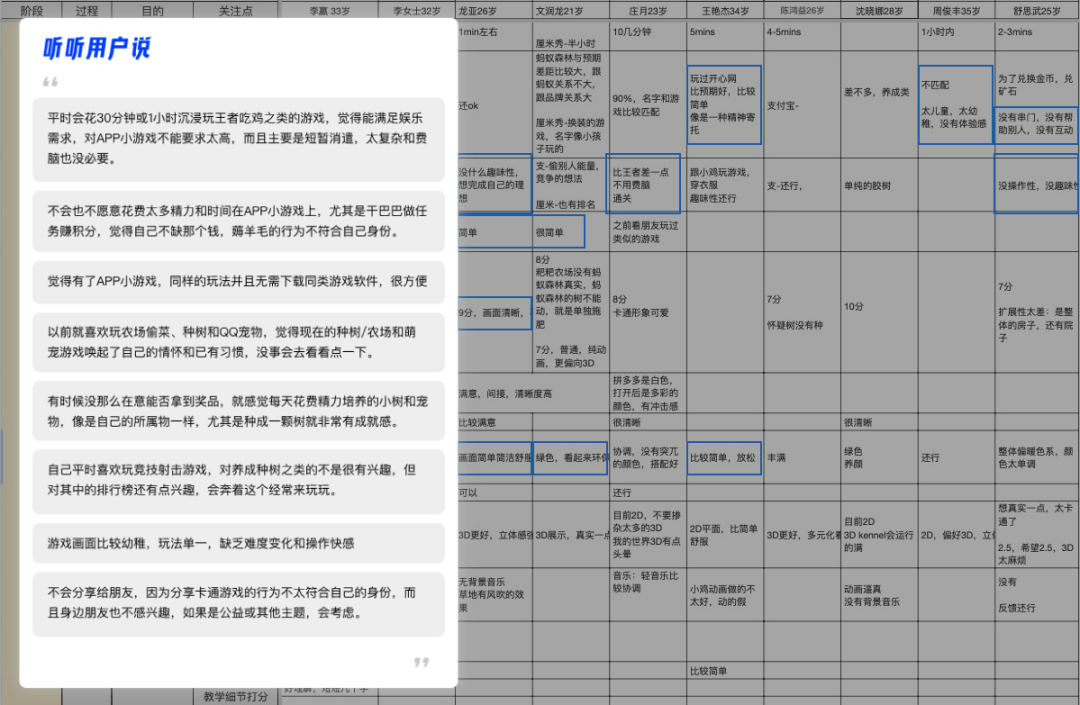Viewport: 1080px width, 705px height.
Task: Select the '比王者差一点' cell
Action: [x=645, y=185]
